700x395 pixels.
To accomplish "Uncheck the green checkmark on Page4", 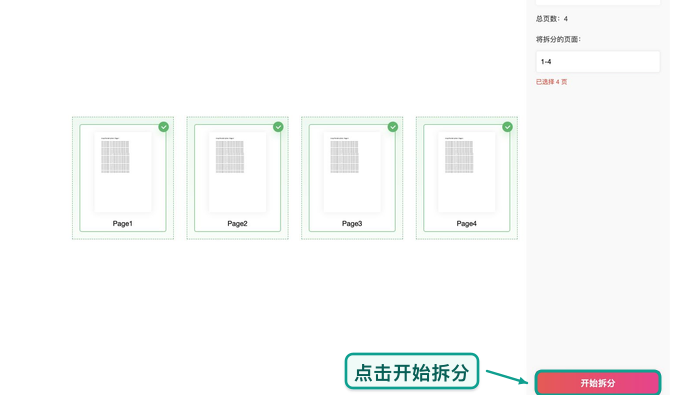I will (508, 127).
